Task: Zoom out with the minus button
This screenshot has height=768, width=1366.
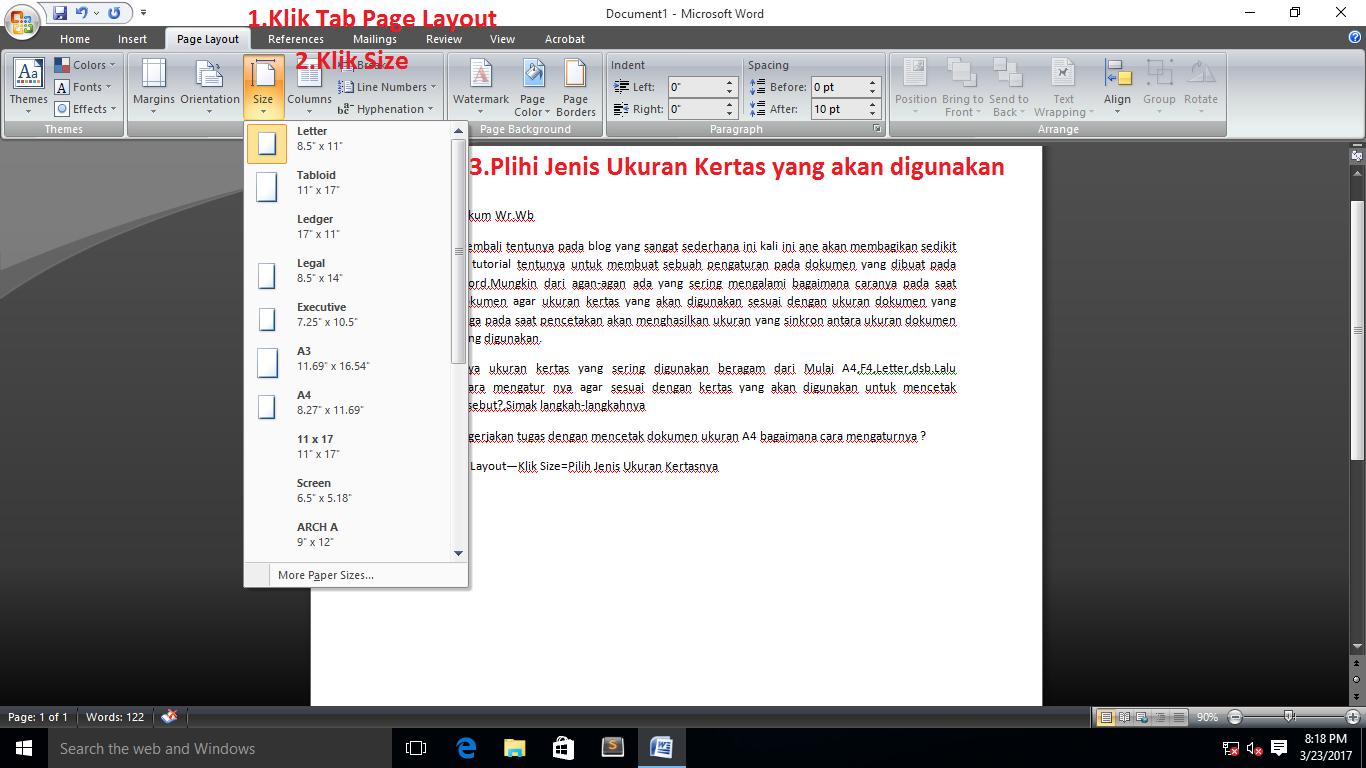Action: pyautogui.click(x=1235, y=717)
